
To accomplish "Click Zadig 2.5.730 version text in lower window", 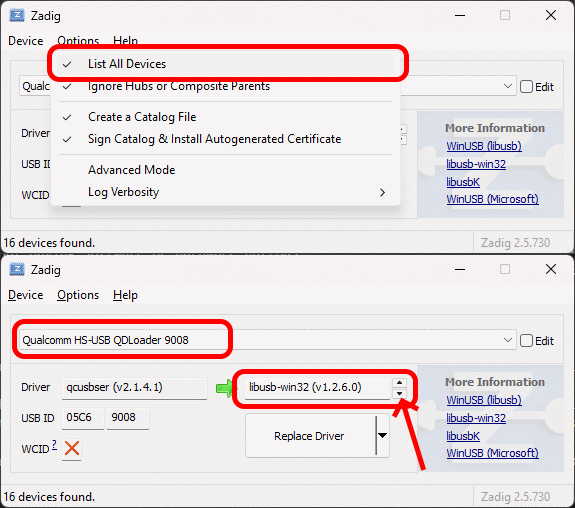I will click(515, 497).
